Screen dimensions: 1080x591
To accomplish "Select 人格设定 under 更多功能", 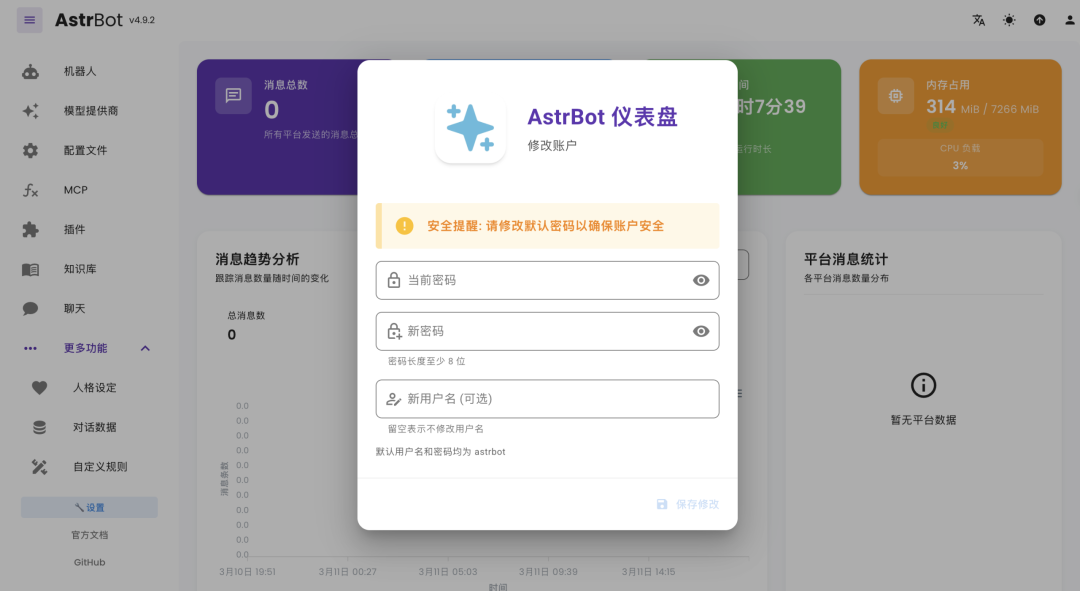I will tap(88, 387).
